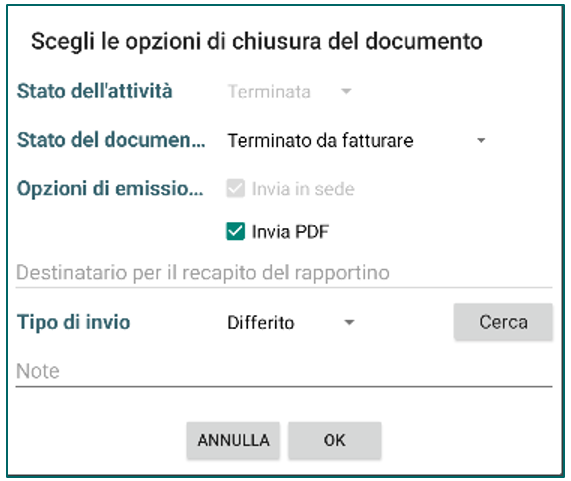Click the Cerca button
571x481 pixels.
[x=503, y=322]
